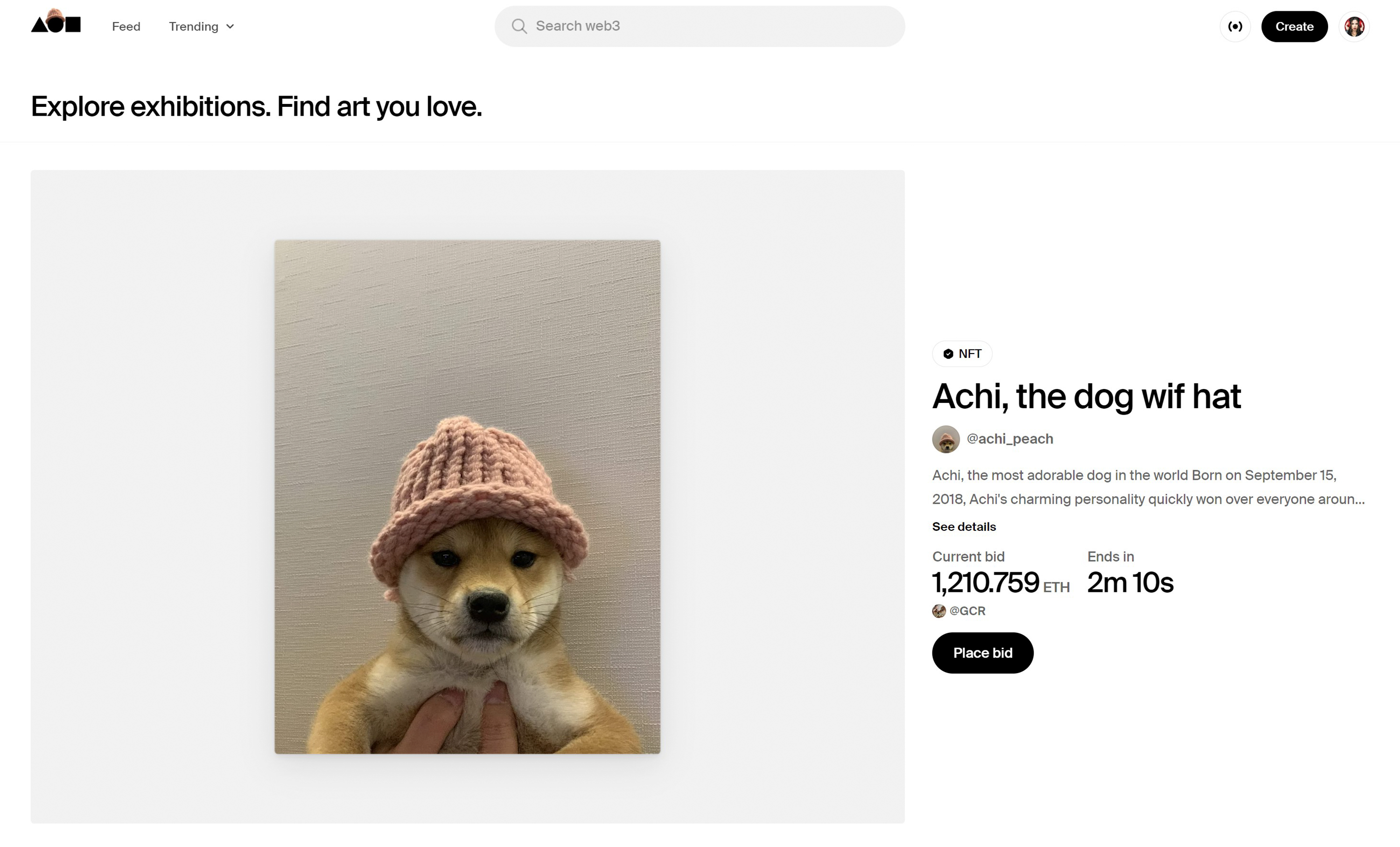Expand the artwork description via See details
The width and height of the screenshot is (1400, 847).
(964, 526)
